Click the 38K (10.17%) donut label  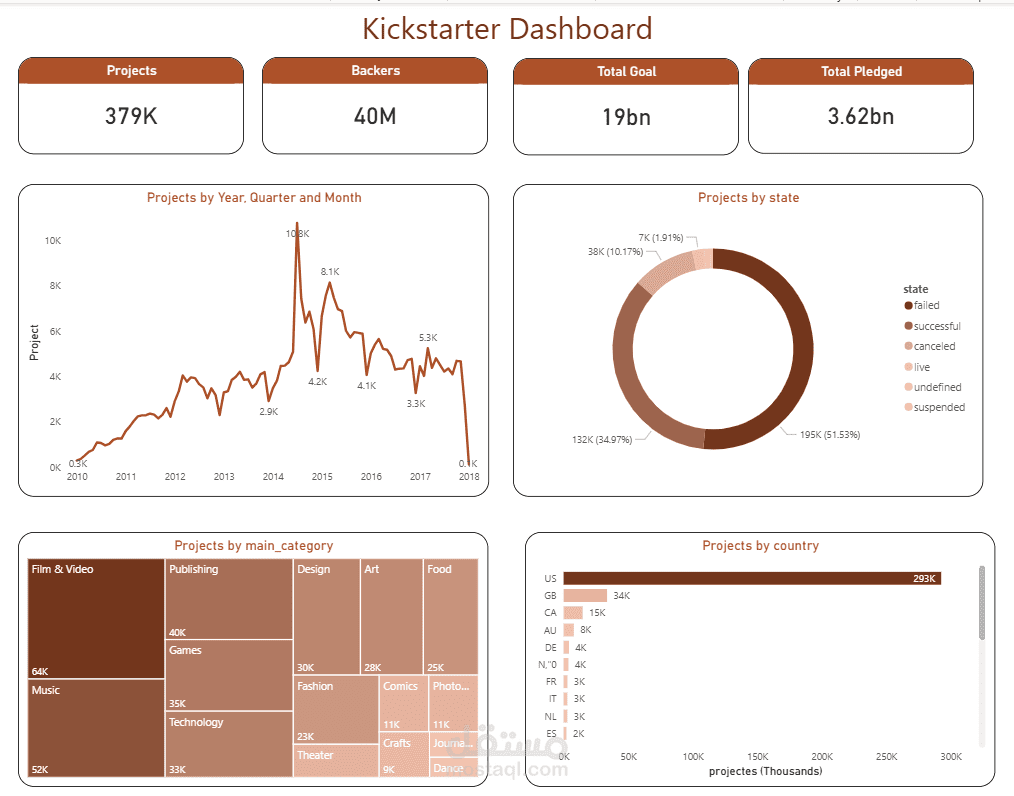[x=616, y=252]
